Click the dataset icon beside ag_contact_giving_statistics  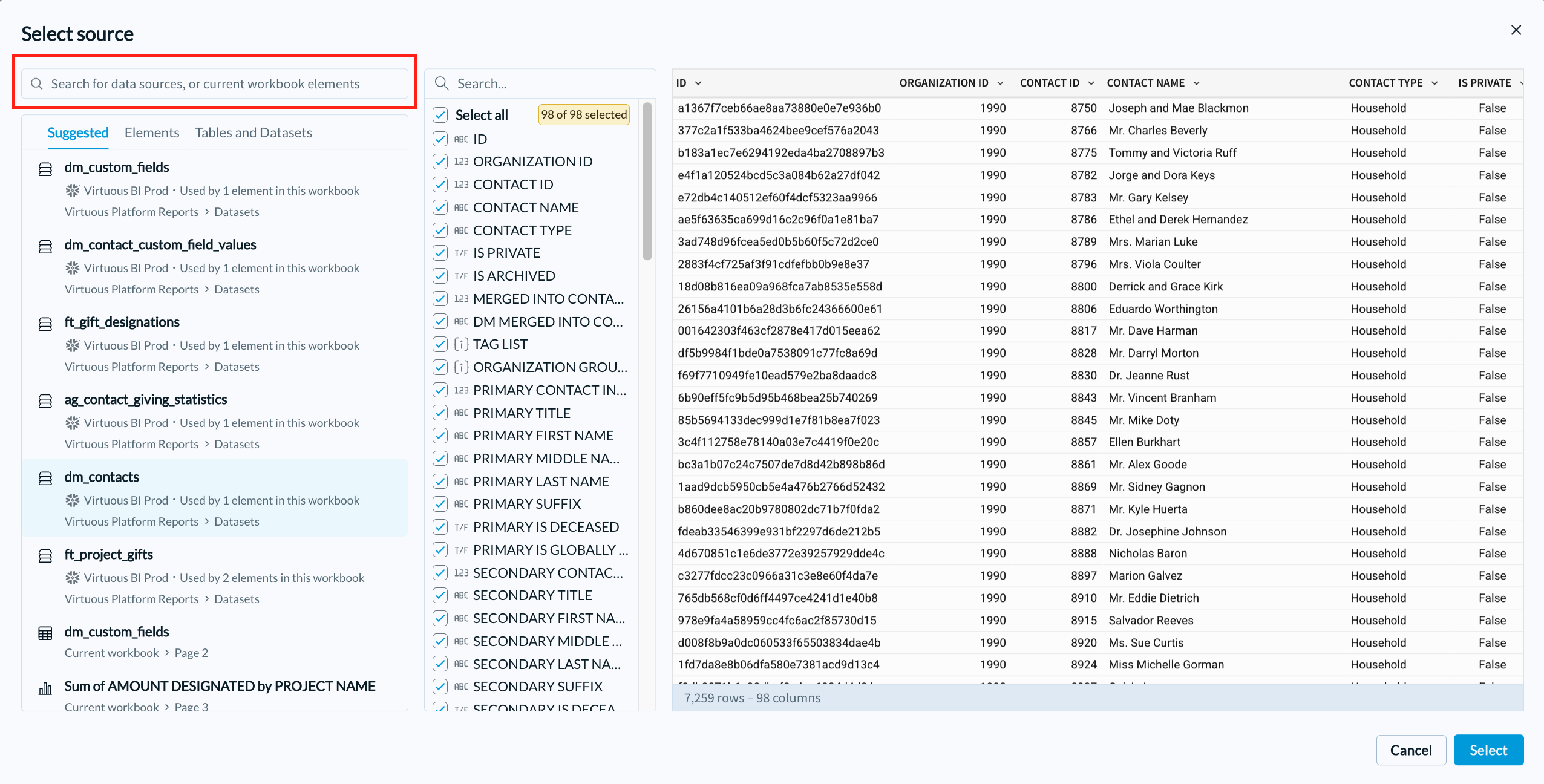tap(45, 400)
